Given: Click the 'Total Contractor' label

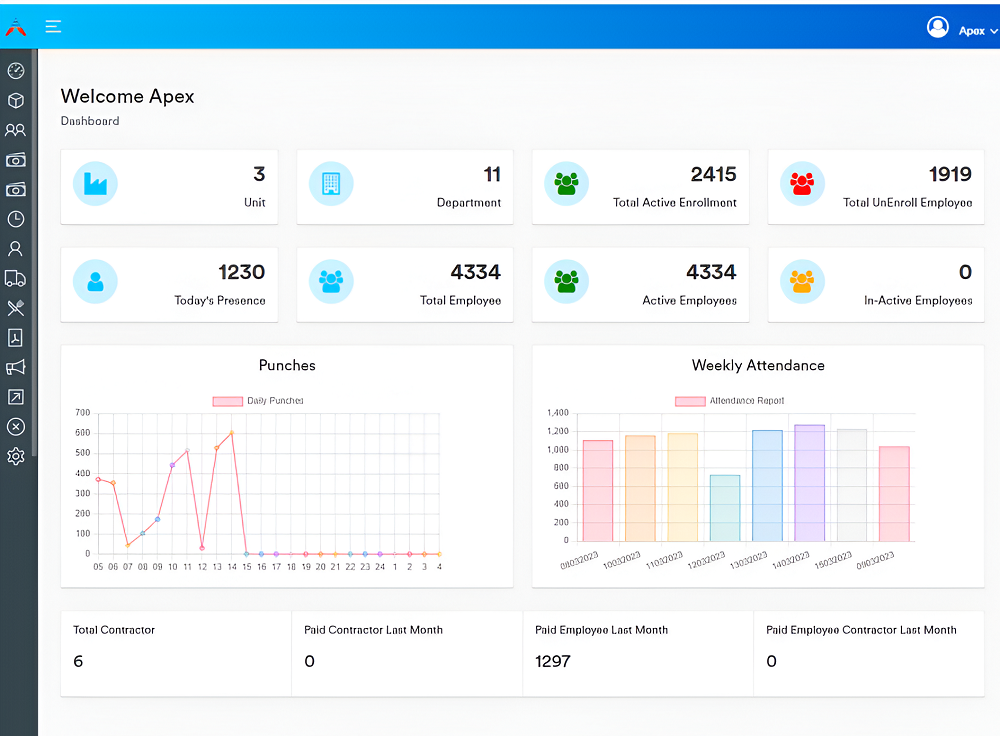Looking at the screenshot, I should (114, 630).
